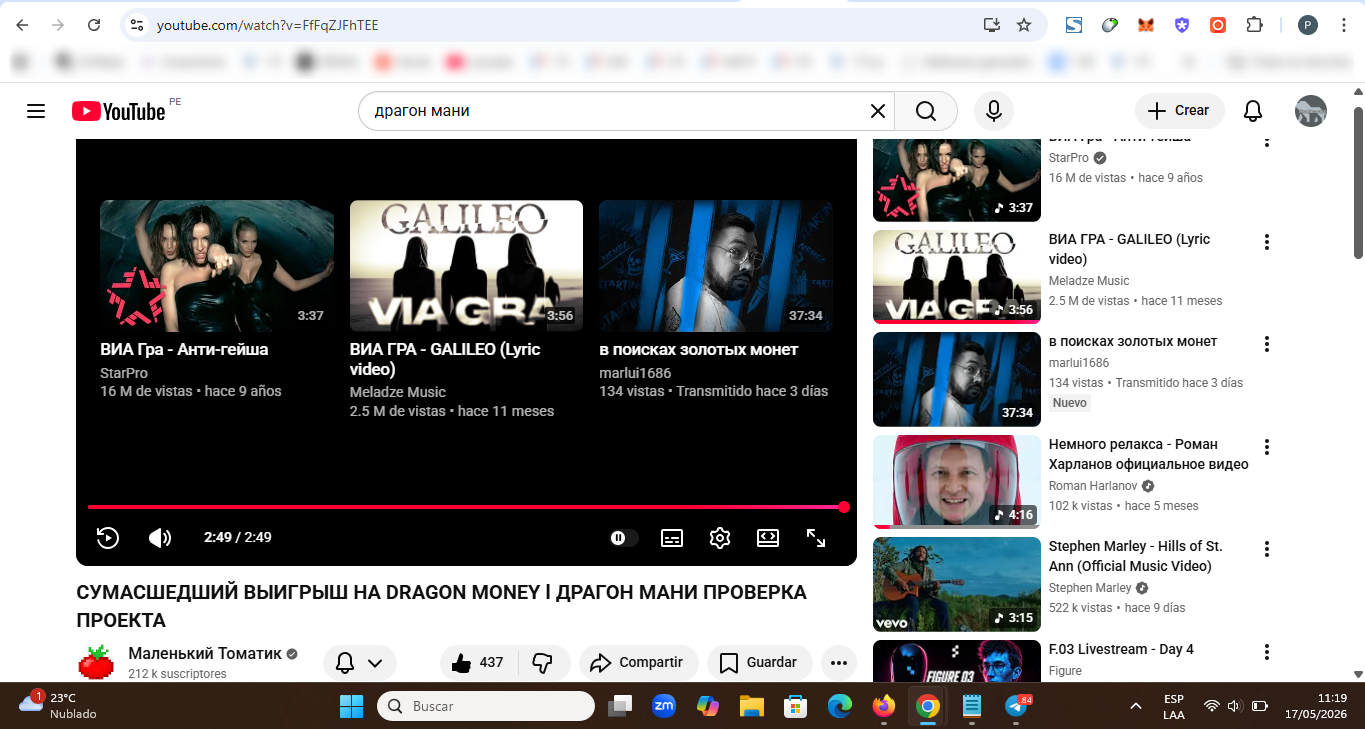Open the Crear menu
This screenshot has width=1365, height=729.
pos(1179,111)
